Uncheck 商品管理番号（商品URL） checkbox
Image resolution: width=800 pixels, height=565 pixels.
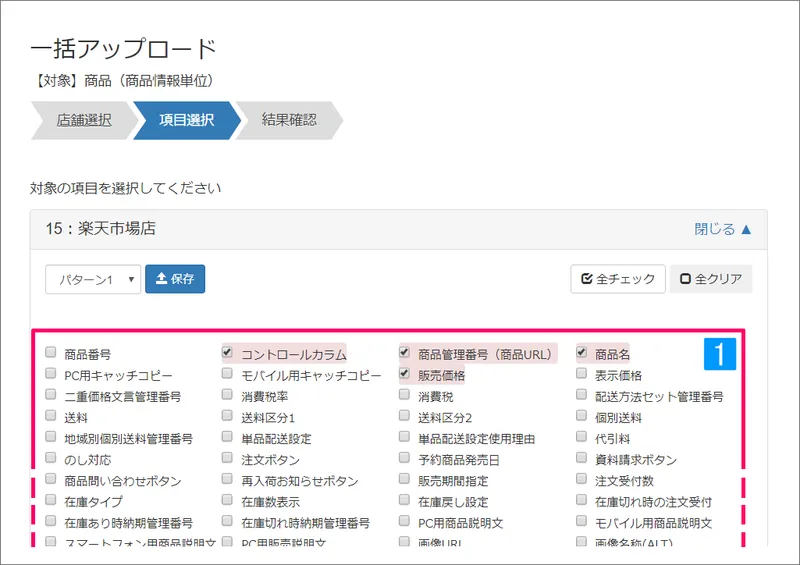pos(404,352)
